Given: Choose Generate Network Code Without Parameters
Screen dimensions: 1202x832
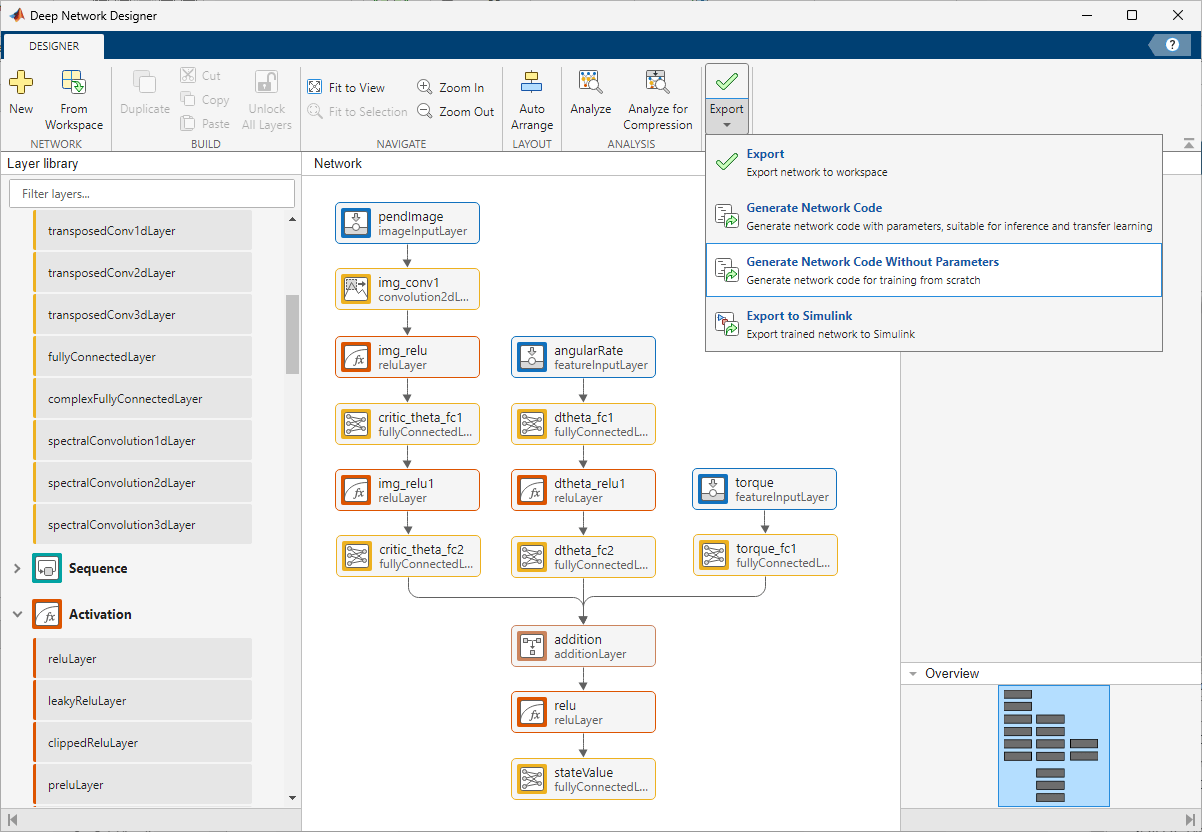Looking at the screenshot, I should (x=933, y=270).
